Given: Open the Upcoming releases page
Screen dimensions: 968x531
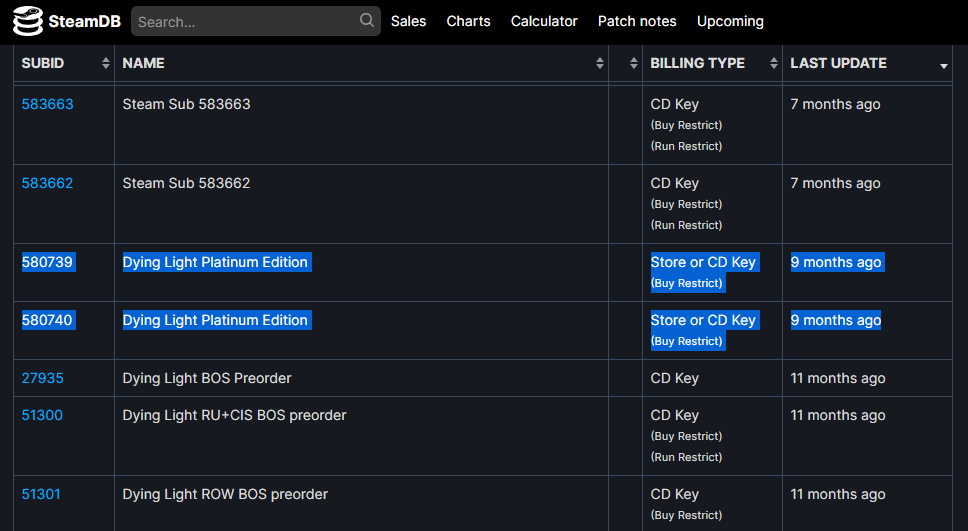Looking at the screenshot, I should (730, 22).
